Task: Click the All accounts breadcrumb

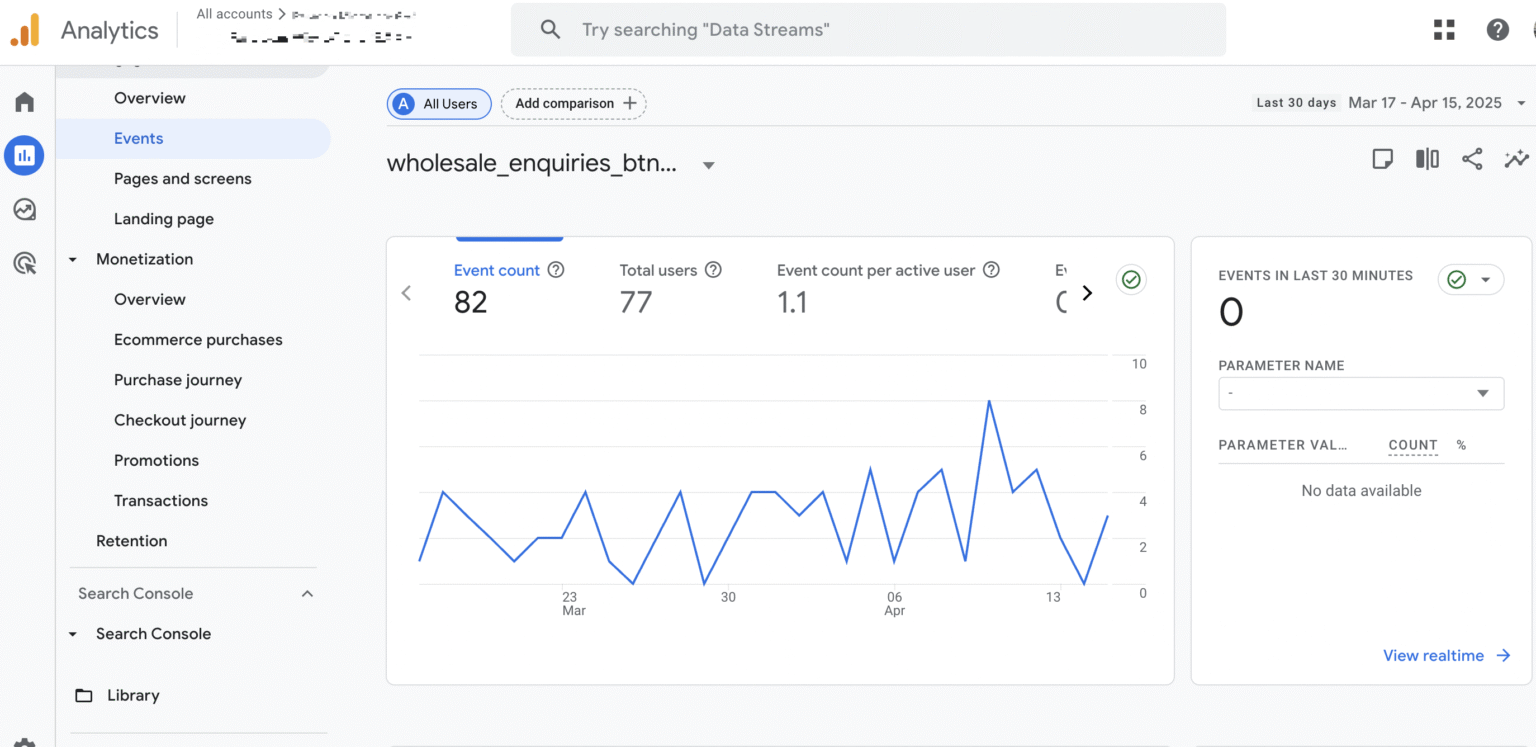Action: click(234, 14)
